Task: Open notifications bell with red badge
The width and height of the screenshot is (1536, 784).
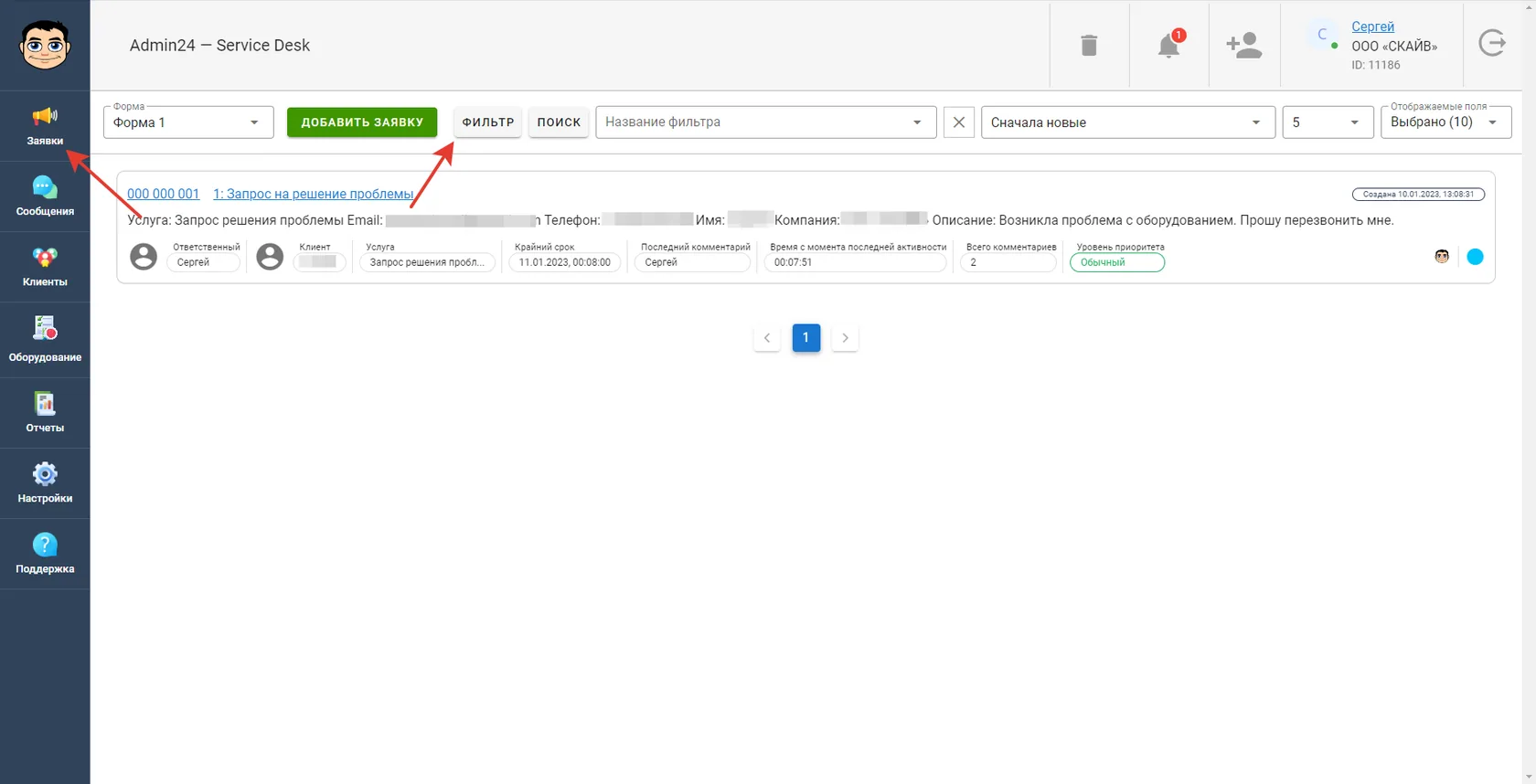Action: coord(1169,44)
